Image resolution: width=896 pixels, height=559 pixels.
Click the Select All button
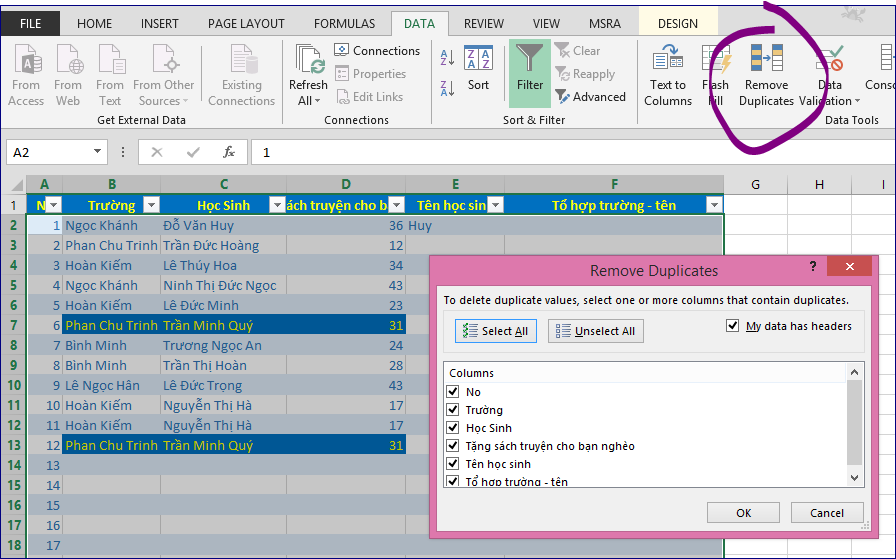coord(495,331)
